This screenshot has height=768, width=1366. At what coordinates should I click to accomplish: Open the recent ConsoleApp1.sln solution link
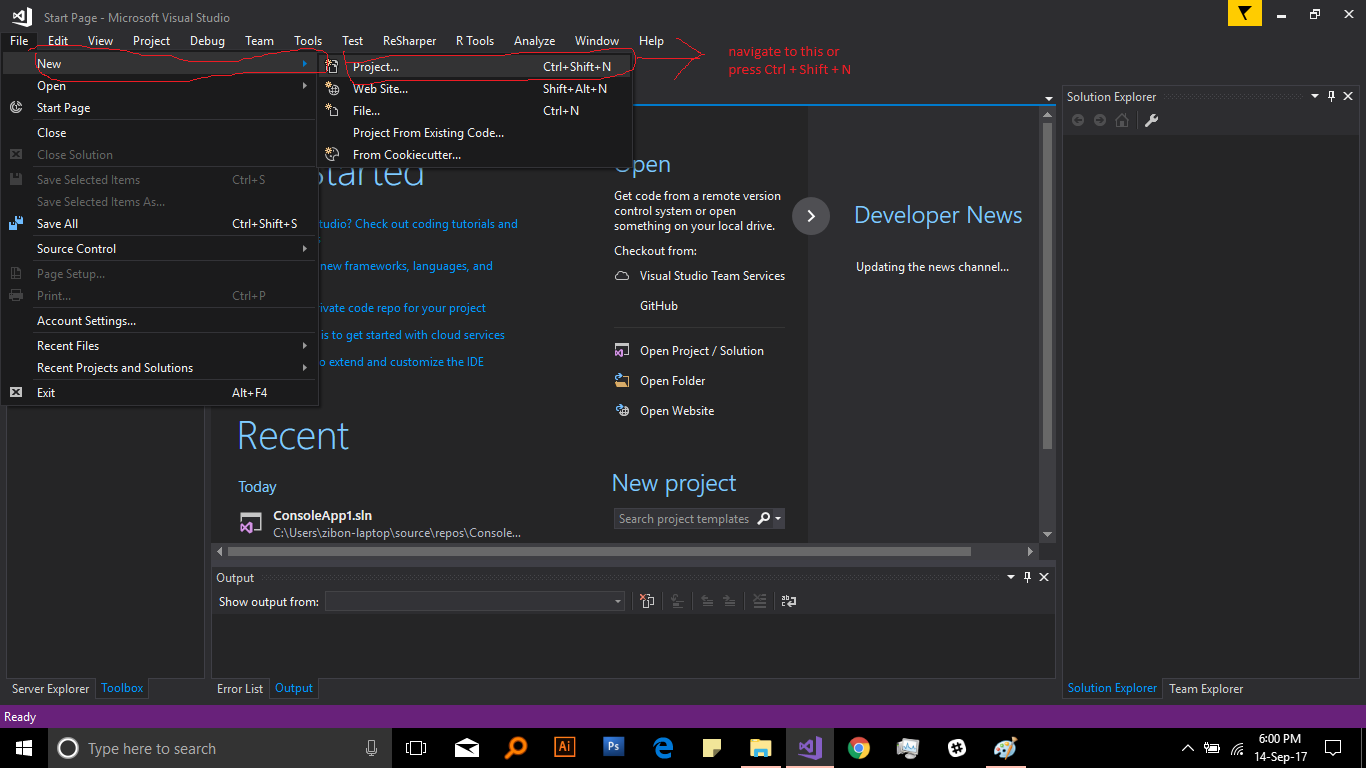click(322, 516)
